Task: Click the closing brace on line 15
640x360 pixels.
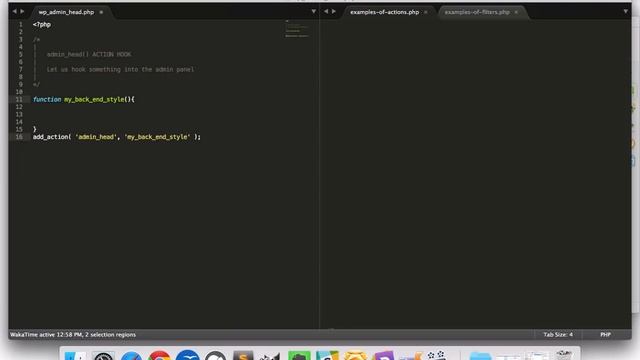Action: point(35,129)
